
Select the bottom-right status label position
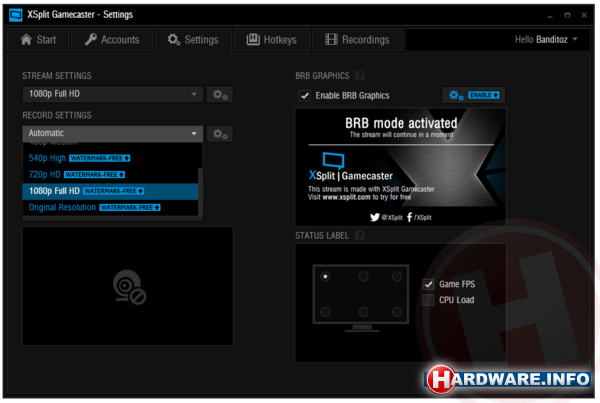pyautogui.click(x=397, y=312)
